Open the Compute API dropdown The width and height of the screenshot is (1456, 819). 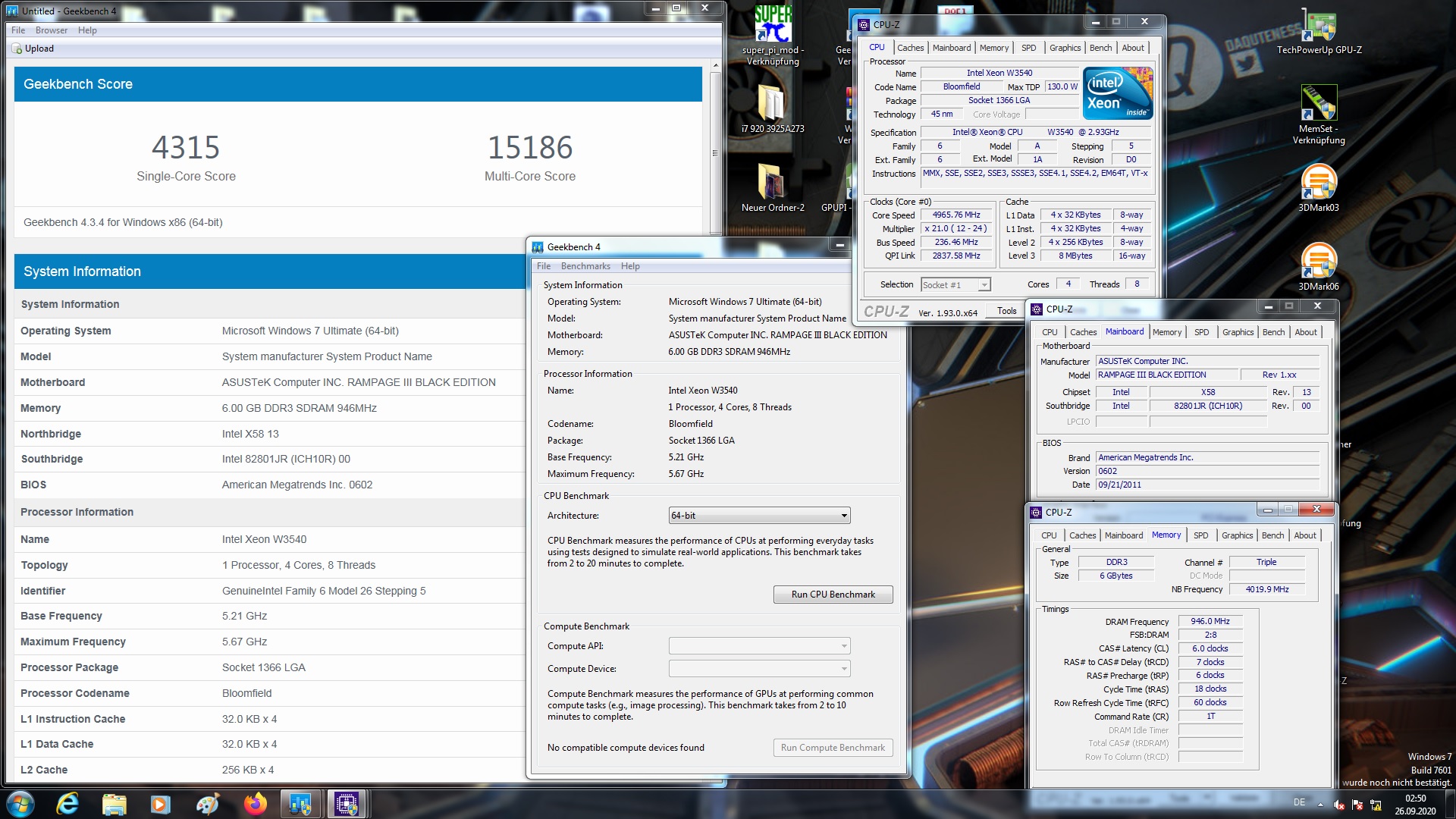point(759,646)
